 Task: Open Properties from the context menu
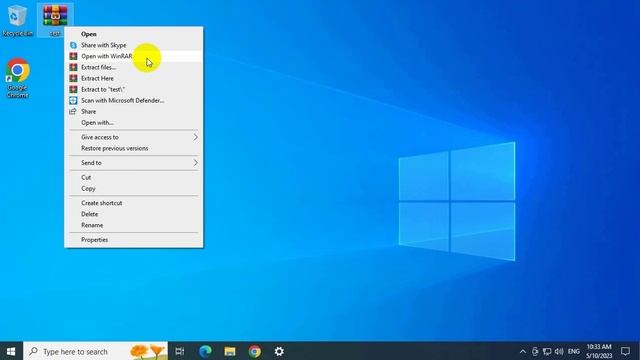pyautogui.click(x=134, y=240)
